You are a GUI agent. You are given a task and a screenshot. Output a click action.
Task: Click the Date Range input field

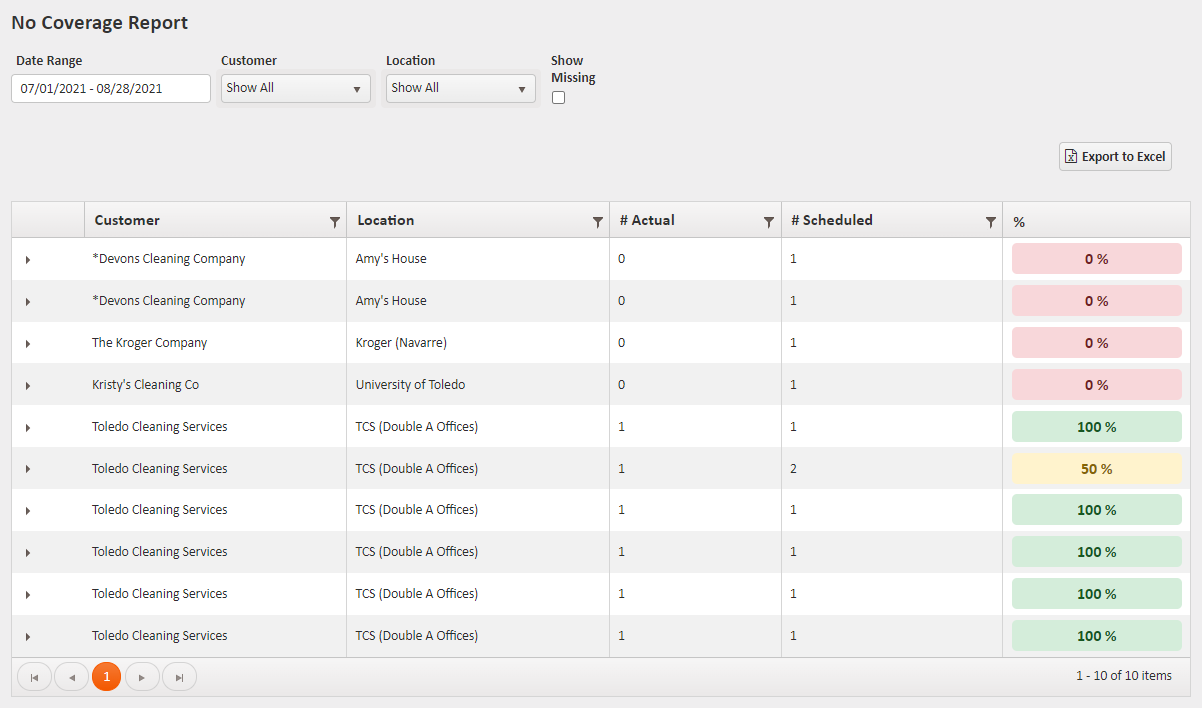[x=111, y=88]
